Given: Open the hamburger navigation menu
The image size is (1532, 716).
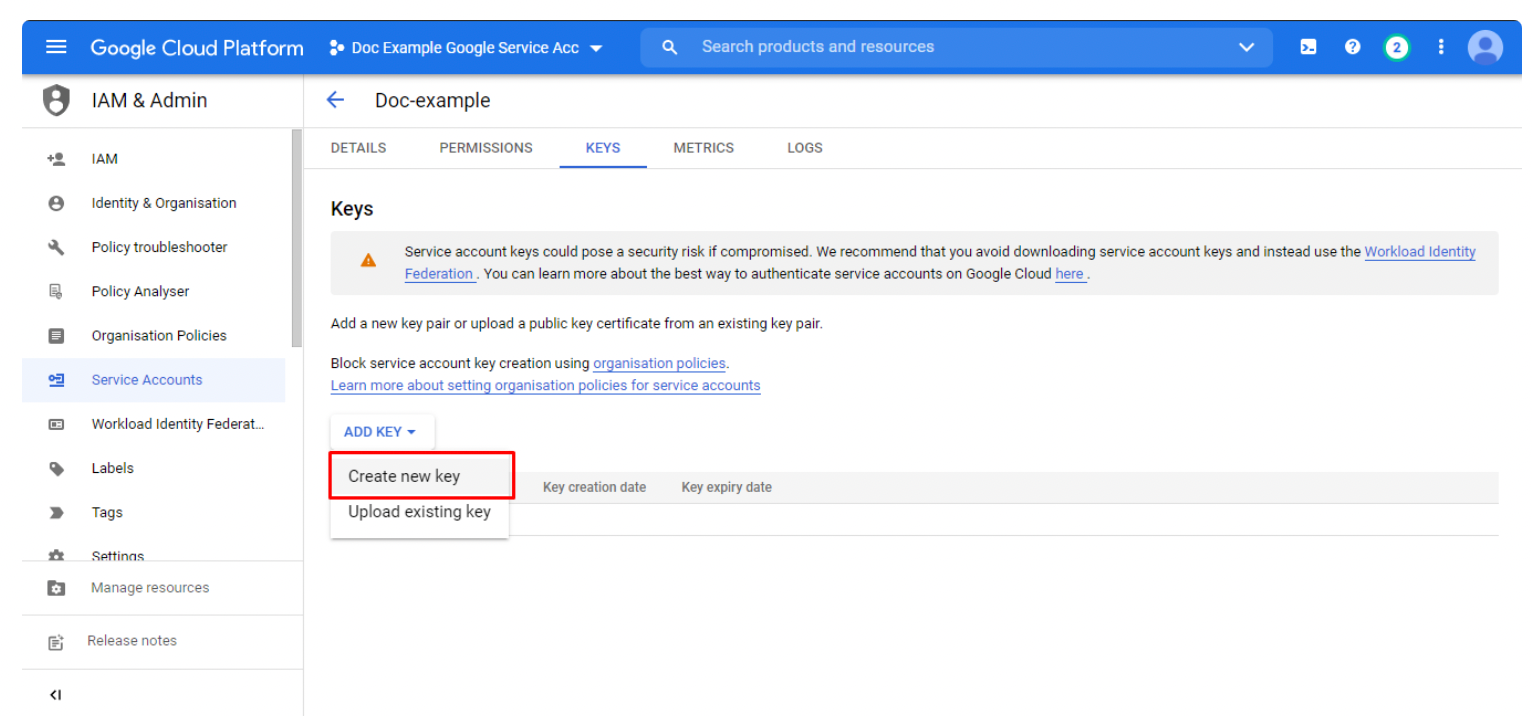Looking at the screenshot, I should (56, 47).
